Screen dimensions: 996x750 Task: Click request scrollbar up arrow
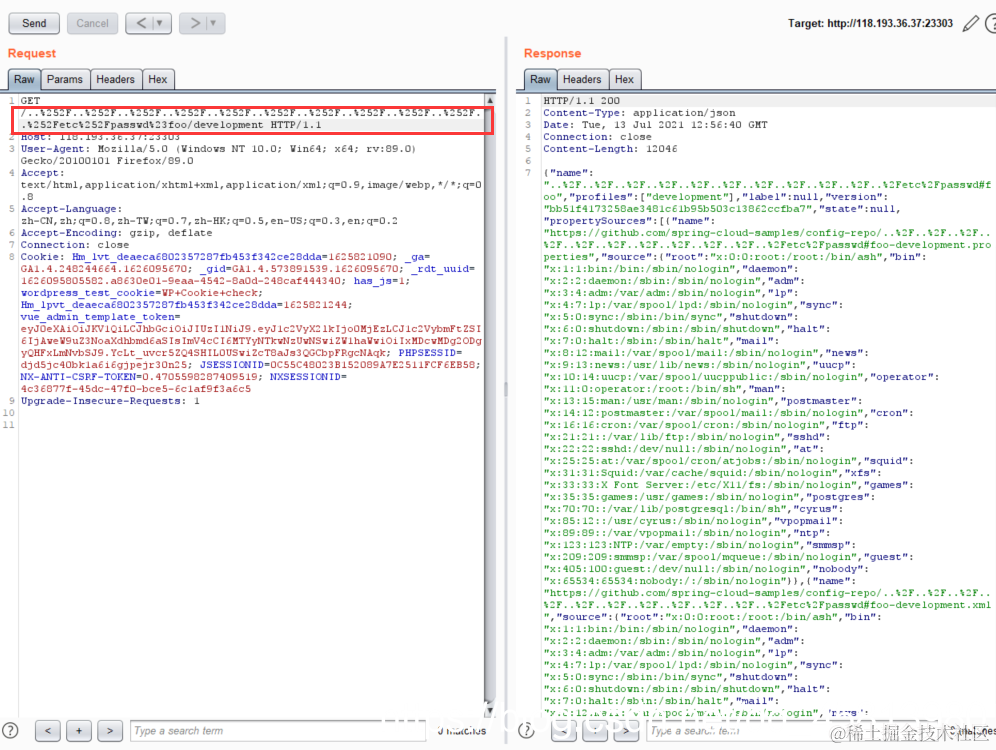pyautogui.click(x=490, y=100)
